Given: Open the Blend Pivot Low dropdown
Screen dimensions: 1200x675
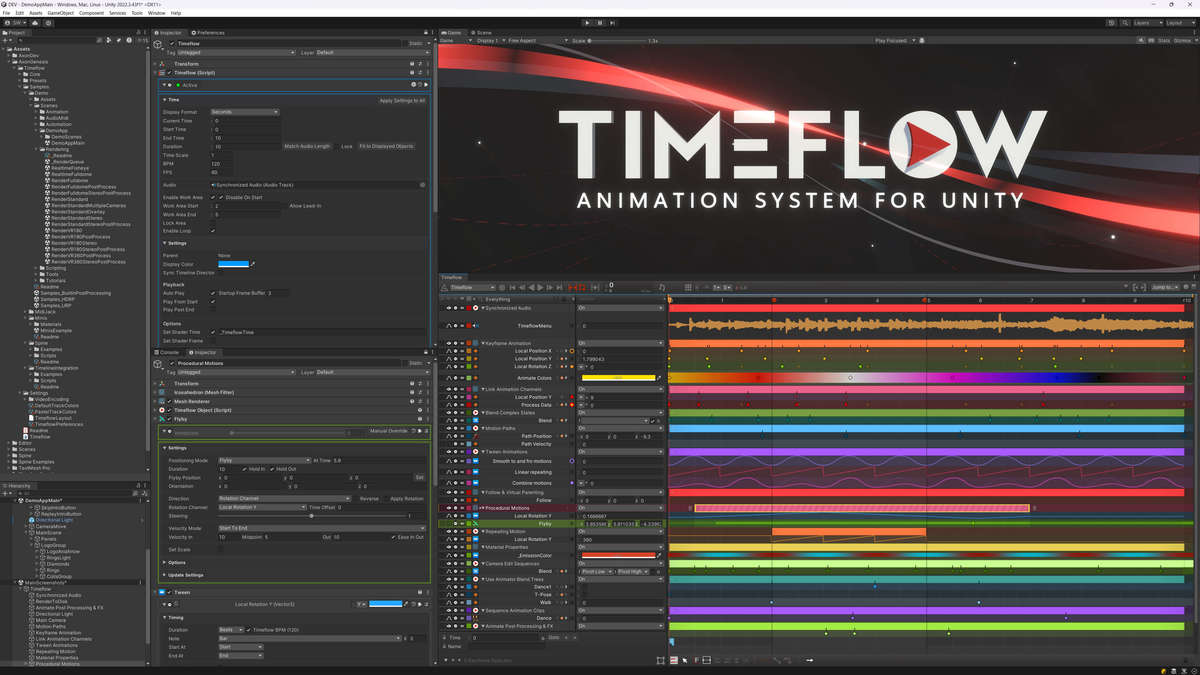Looking at the screenshot, I should (597, 571).
